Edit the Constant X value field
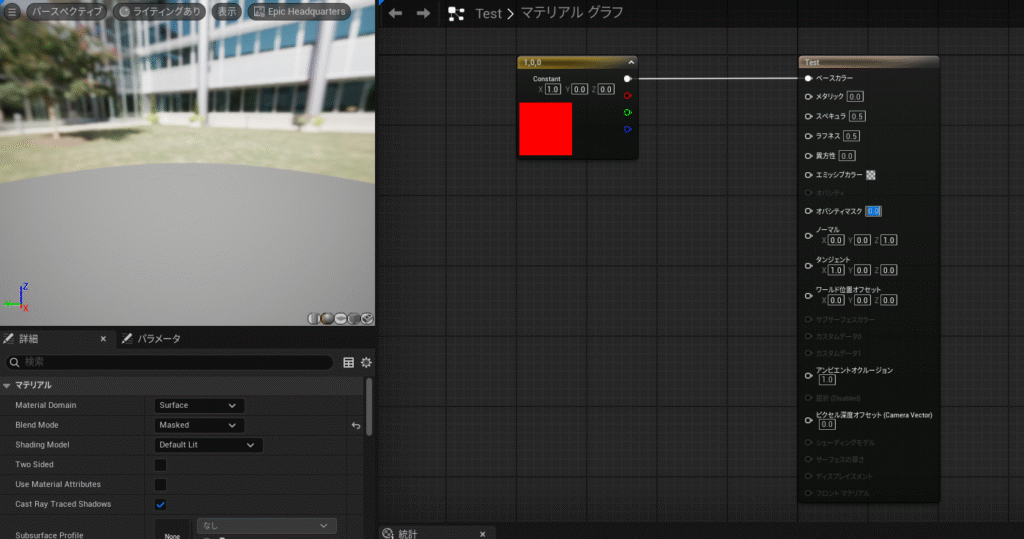 [x=552, y=90]
